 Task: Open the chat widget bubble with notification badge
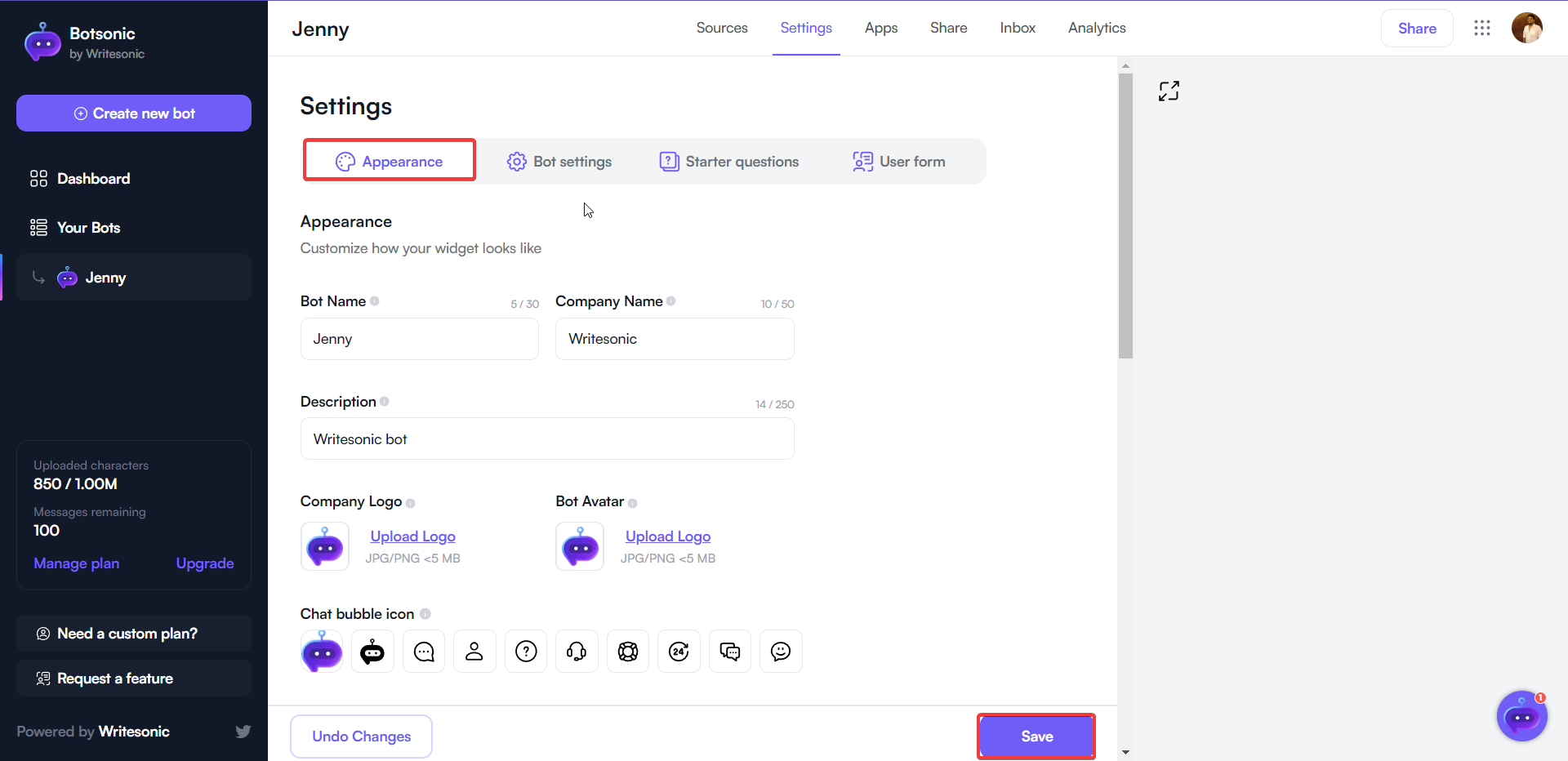[x=1521, y=716]
